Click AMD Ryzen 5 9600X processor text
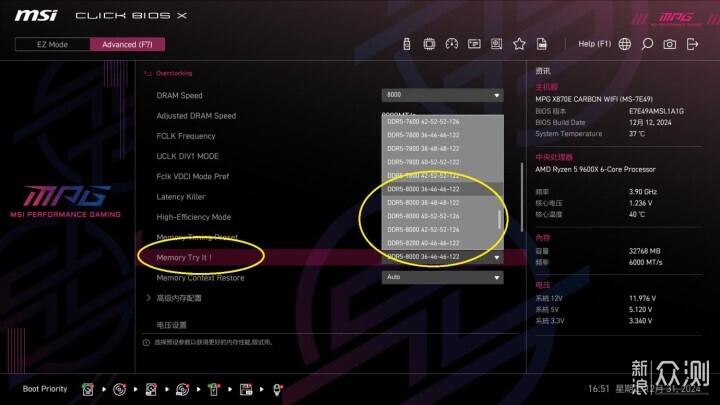The width and height of the screenshot is (720, 405). (595, 169)
